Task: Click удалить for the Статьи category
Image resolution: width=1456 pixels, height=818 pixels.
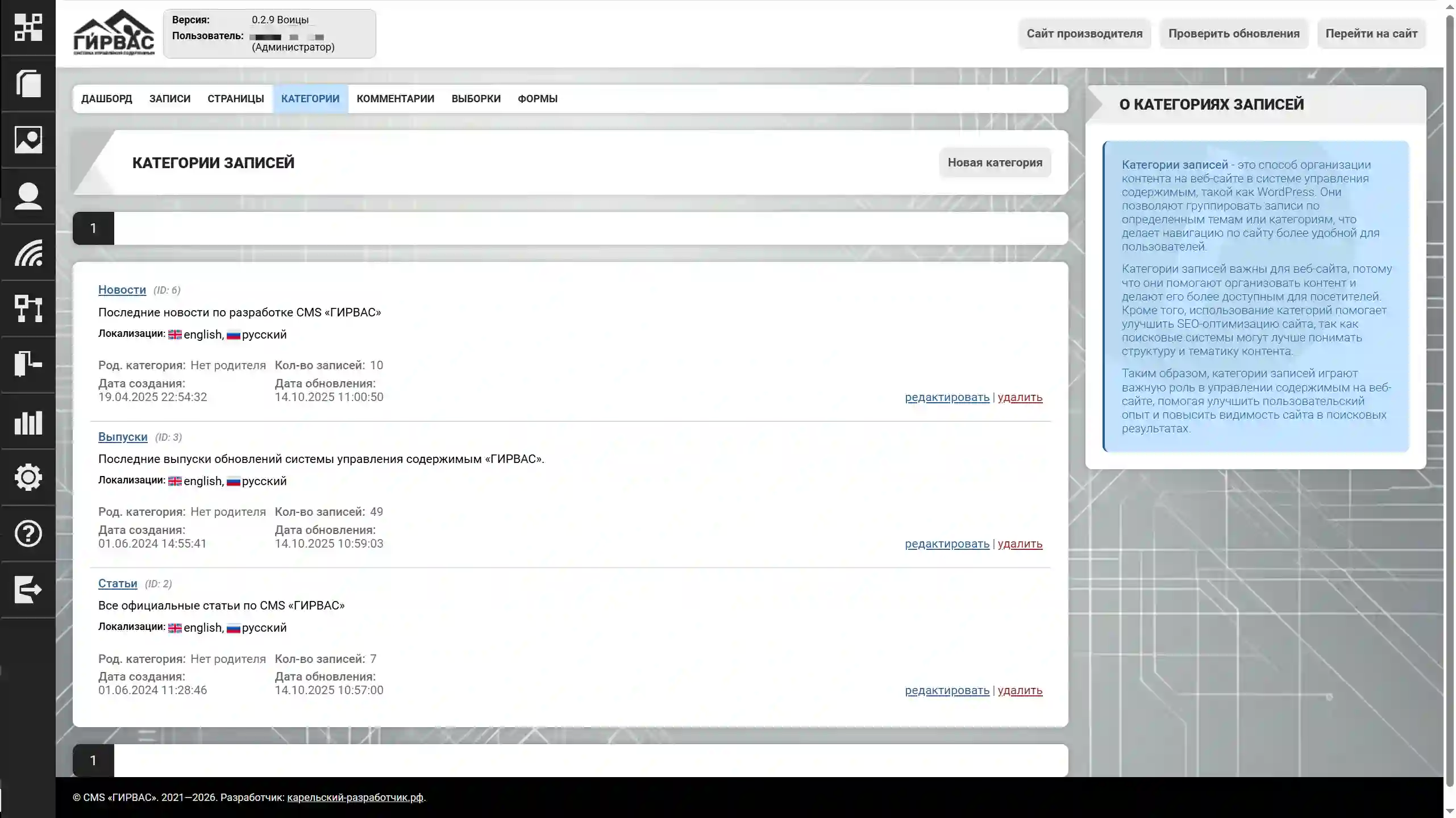Action: [1020, 690]
